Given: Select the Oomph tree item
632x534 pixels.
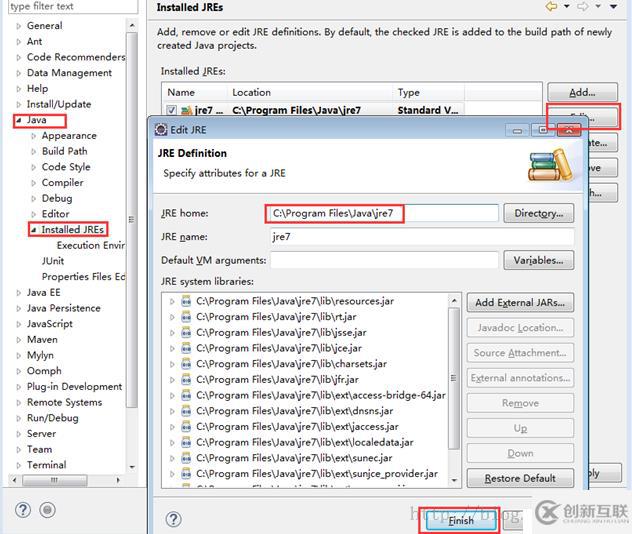Looking at the screenshot, I should [x=44, y=371].
